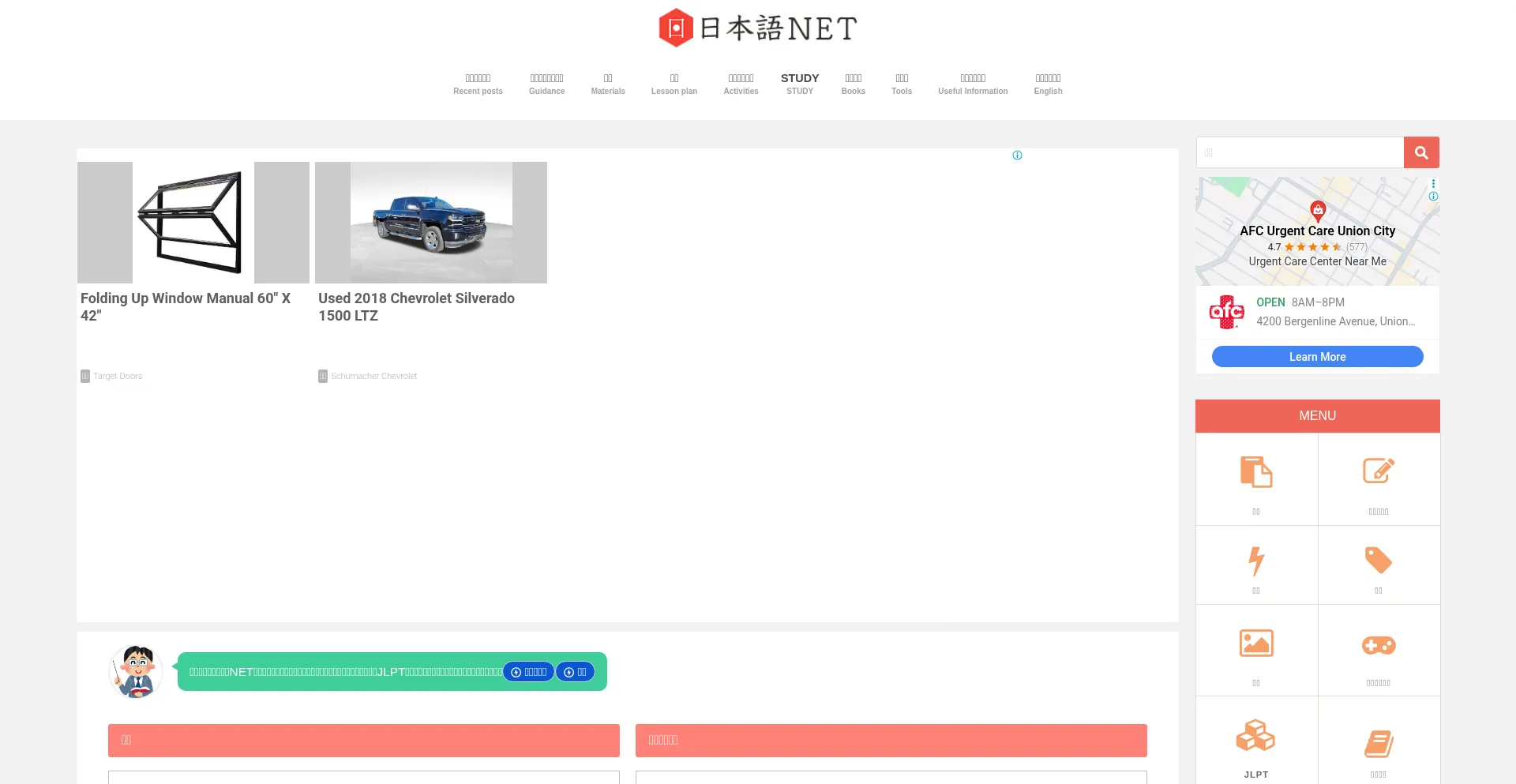
Task: Select the lightning bolt icon in MENU
Action: (x=1255, y=561)
